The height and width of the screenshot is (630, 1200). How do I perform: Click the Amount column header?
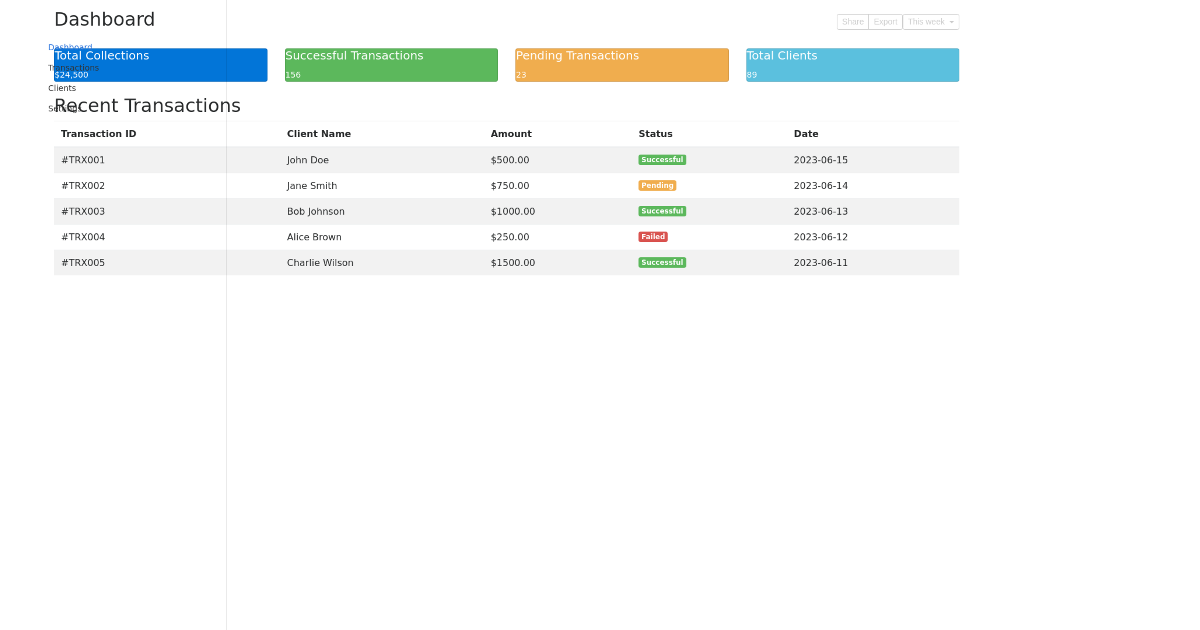(x=511, y=133)
